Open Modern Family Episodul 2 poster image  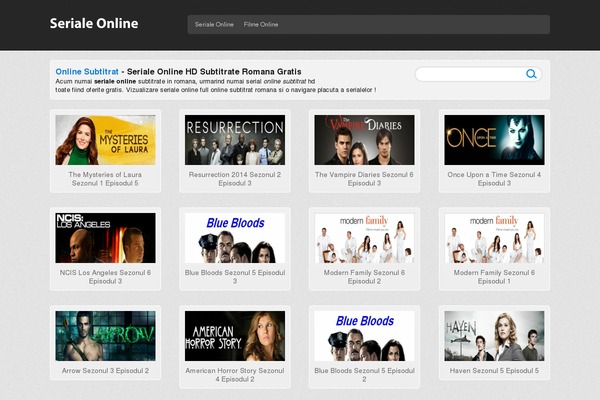click(364, 238)
